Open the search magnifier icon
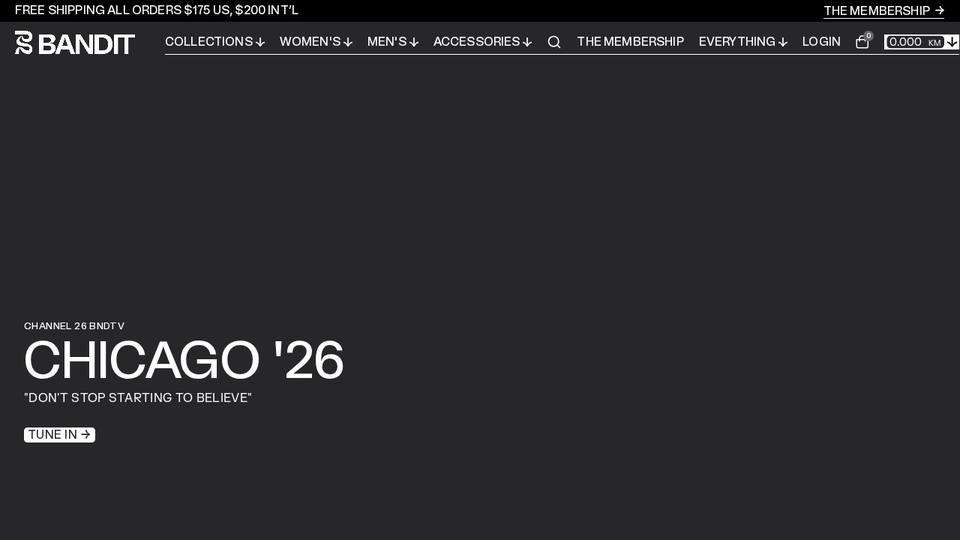The image size is (960, 540). (553, 42)
